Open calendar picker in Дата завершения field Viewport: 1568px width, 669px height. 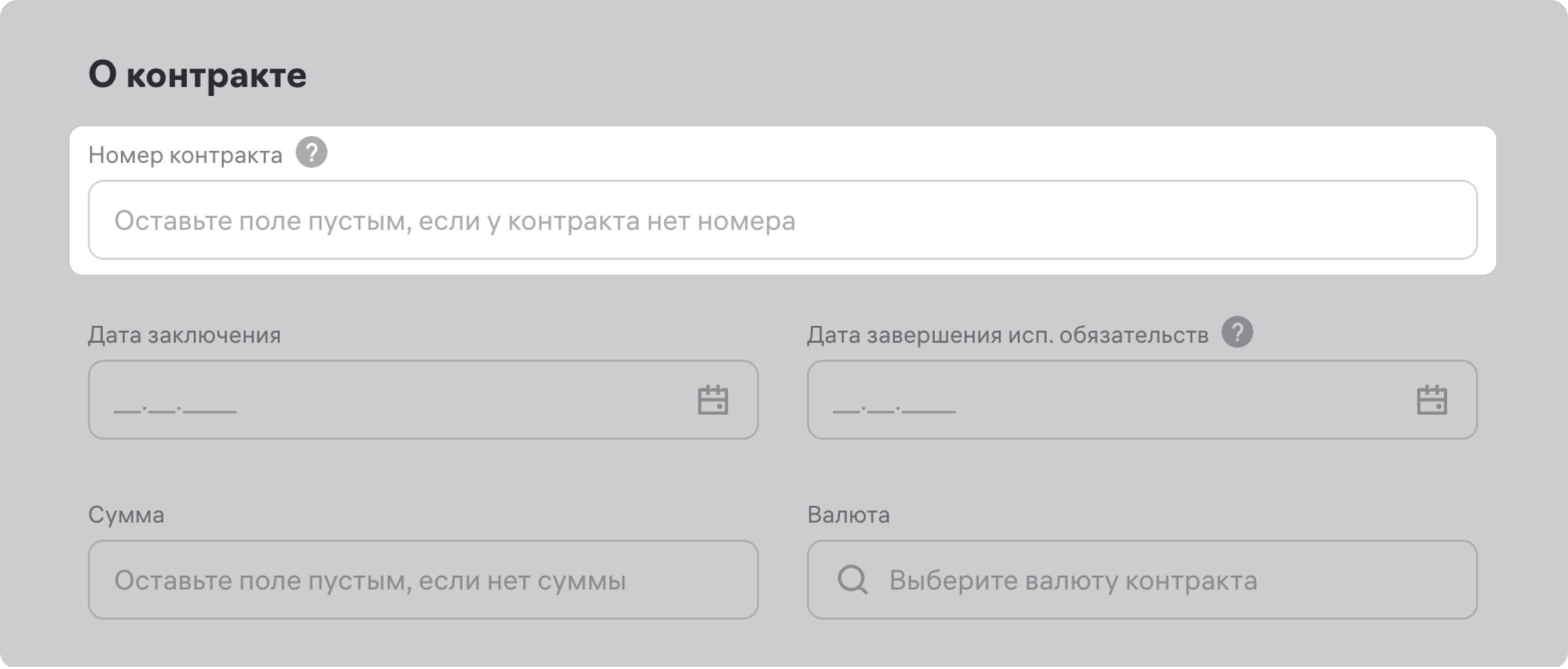[1432, 400]
